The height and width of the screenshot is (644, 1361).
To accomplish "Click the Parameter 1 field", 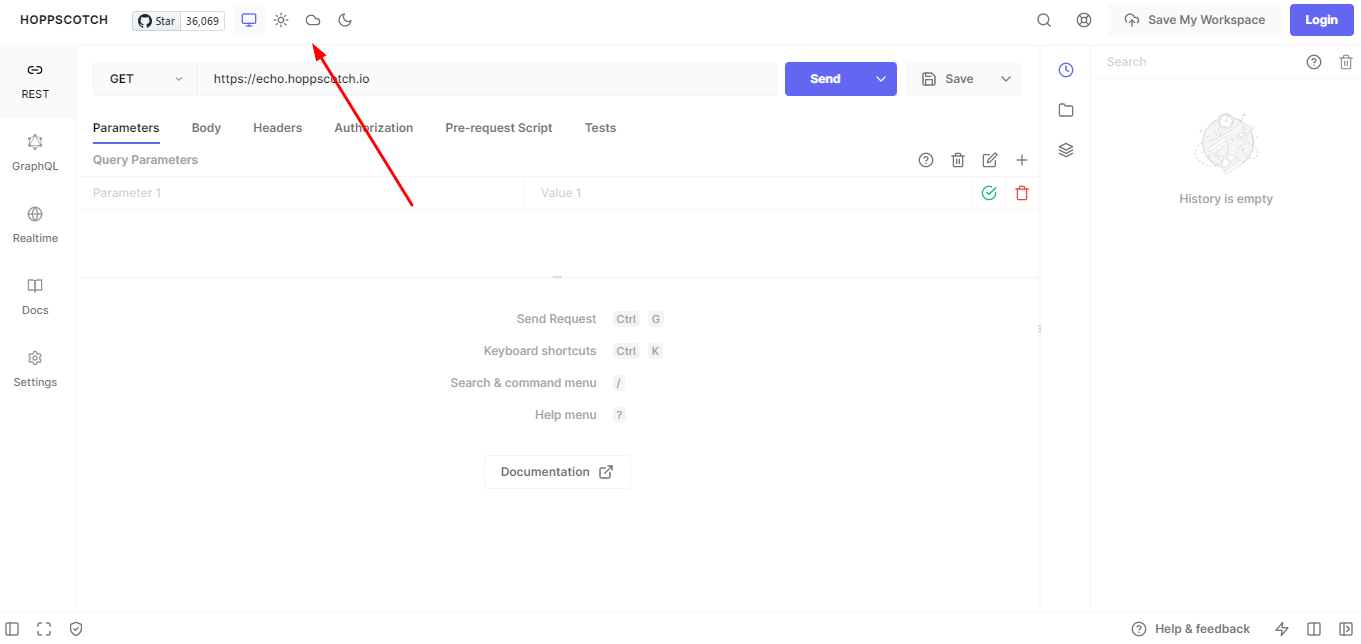I will coord(300,193).
